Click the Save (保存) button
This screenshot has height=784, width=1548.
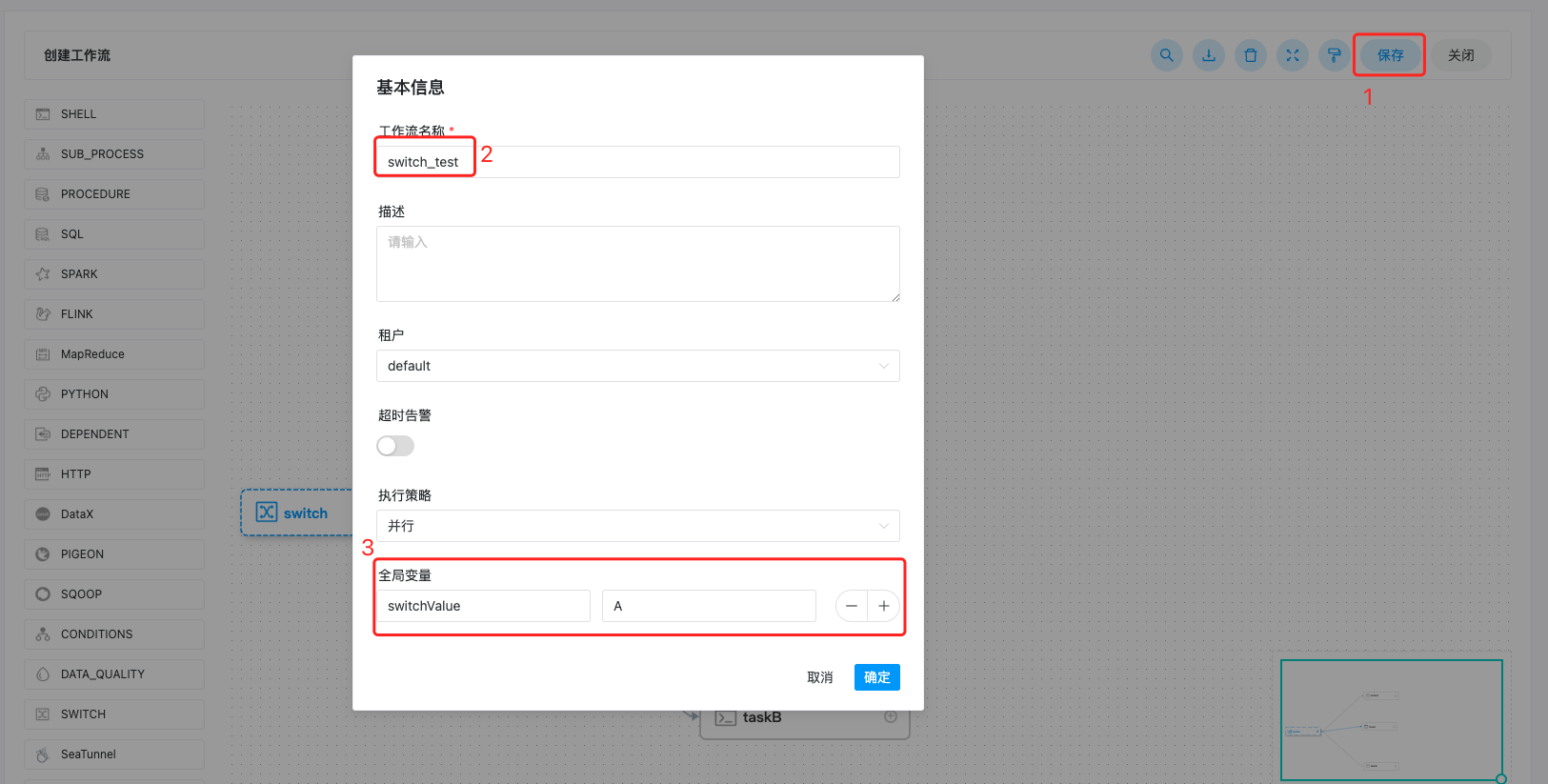coord(1390,55)
